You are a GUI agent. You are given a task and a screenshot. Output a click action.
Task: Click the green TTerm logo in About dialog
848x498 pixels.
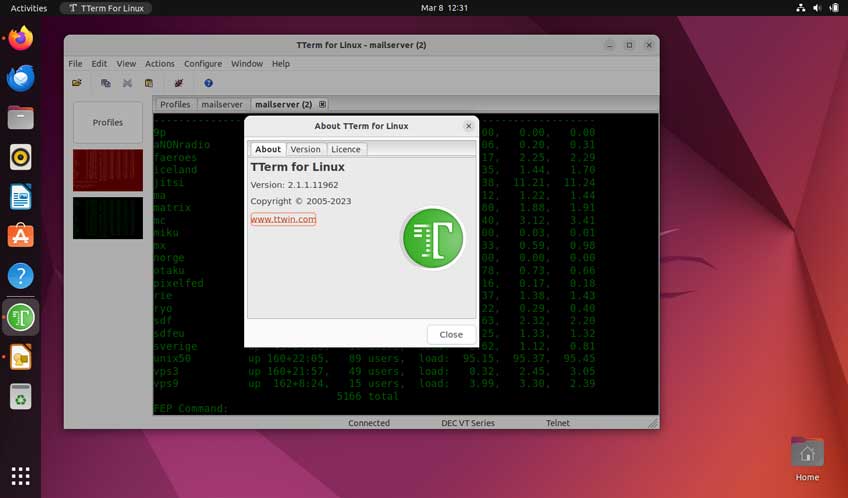(433, 238)
